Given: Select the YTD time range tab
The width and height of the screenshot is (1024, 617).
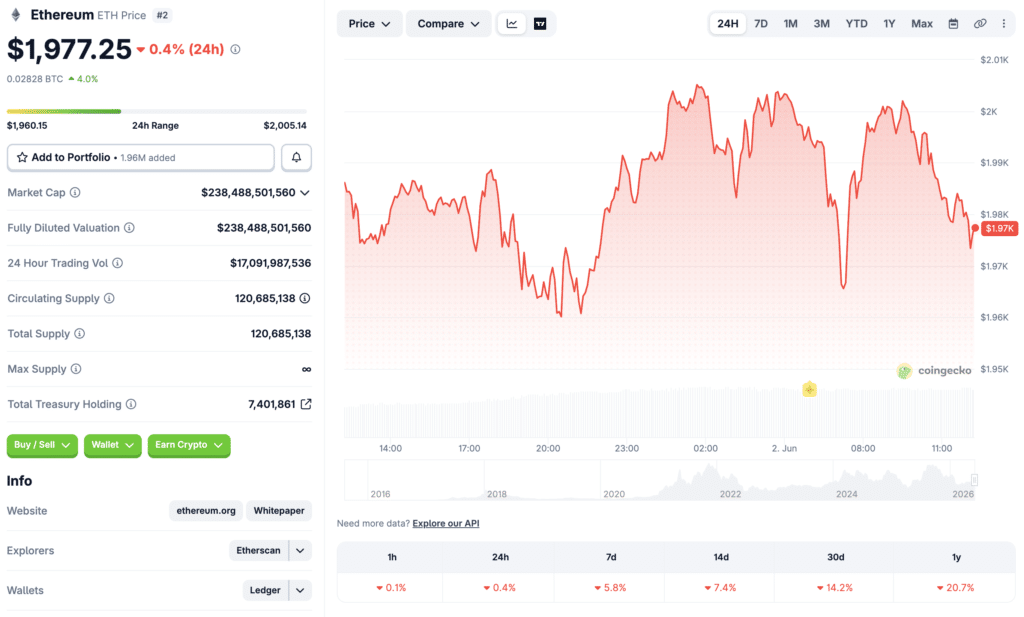Looking at the screenshot, I should tap(856, 24).
